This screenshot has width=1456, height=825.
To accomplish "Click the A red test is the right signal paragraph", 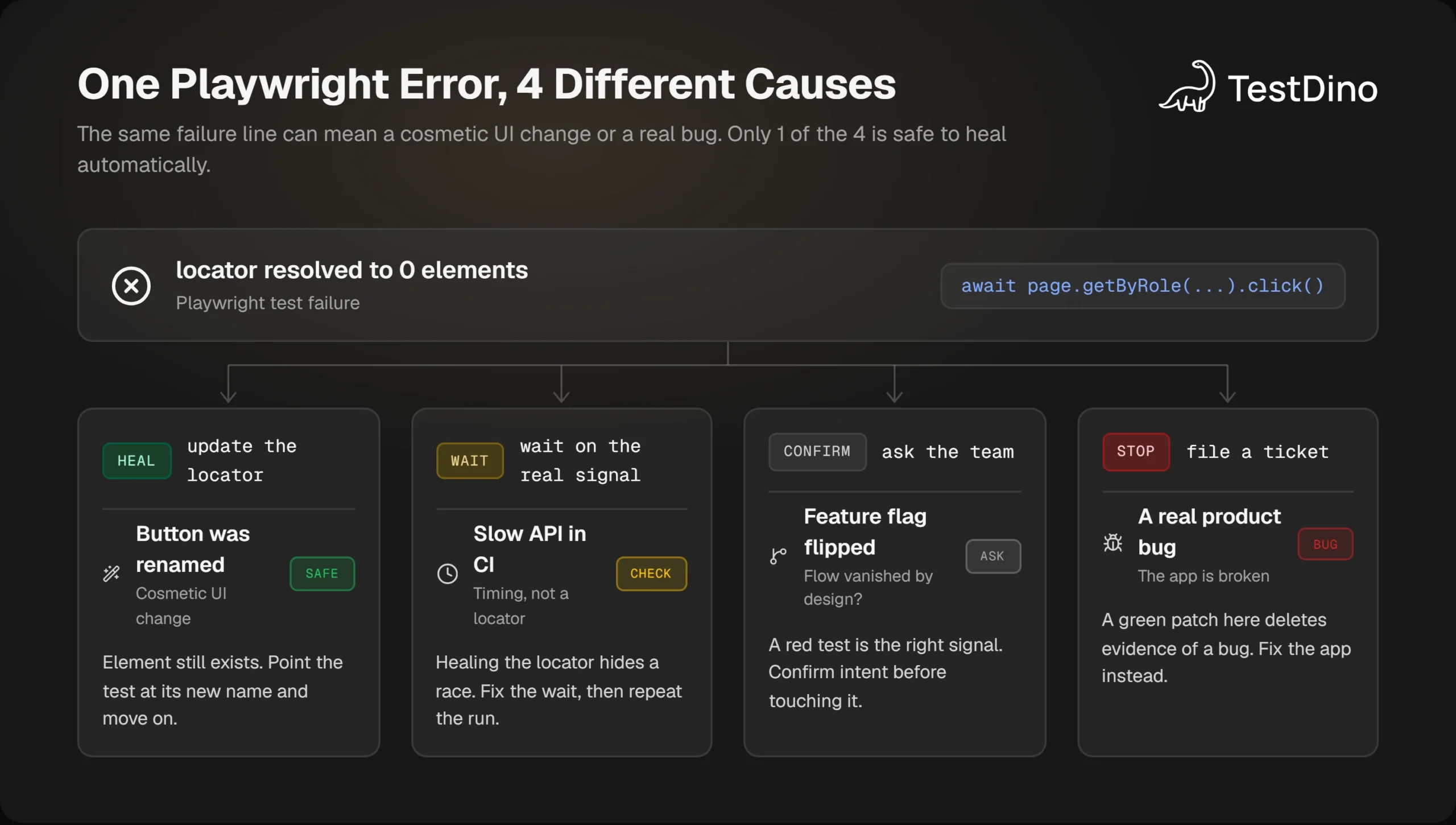I will pyautogui.click(x=886, y=673).
